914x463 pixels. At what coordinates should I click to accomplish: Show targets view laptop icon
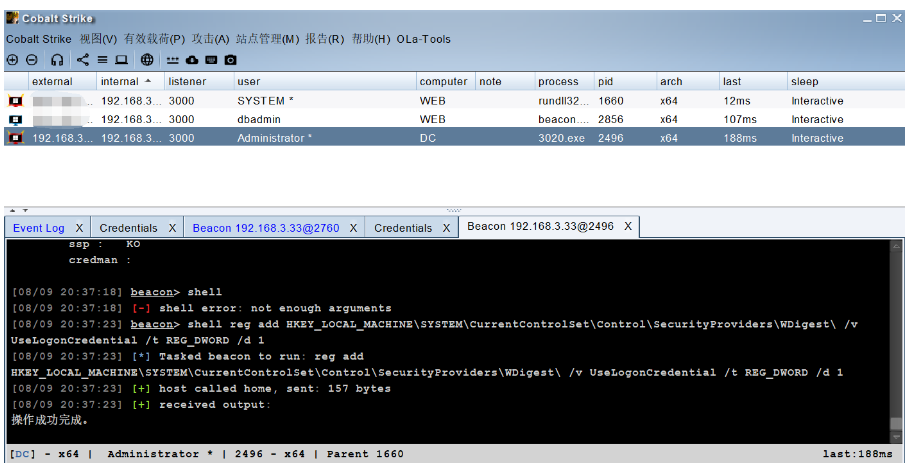pyautogui.click(x=121, y=59)
